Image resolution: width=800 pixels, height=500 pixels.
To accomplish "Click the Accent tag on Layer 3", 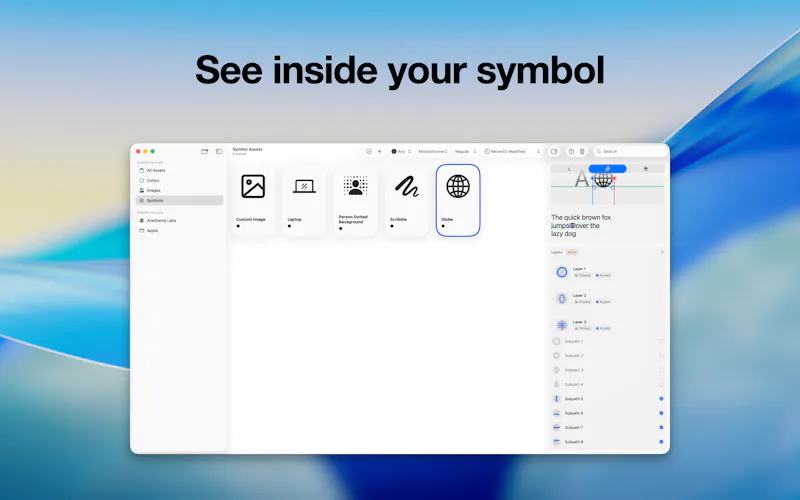I will click(603, 329).
